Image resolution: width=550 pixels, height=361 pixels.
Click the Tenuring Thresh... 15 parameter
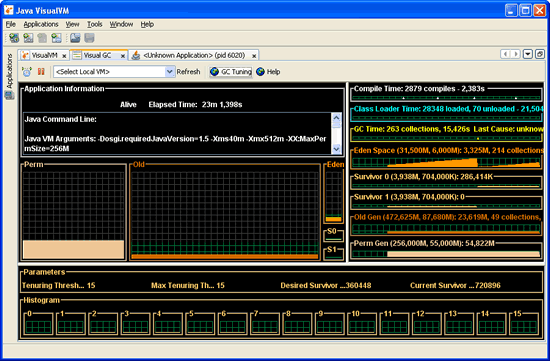click(59, 285)
